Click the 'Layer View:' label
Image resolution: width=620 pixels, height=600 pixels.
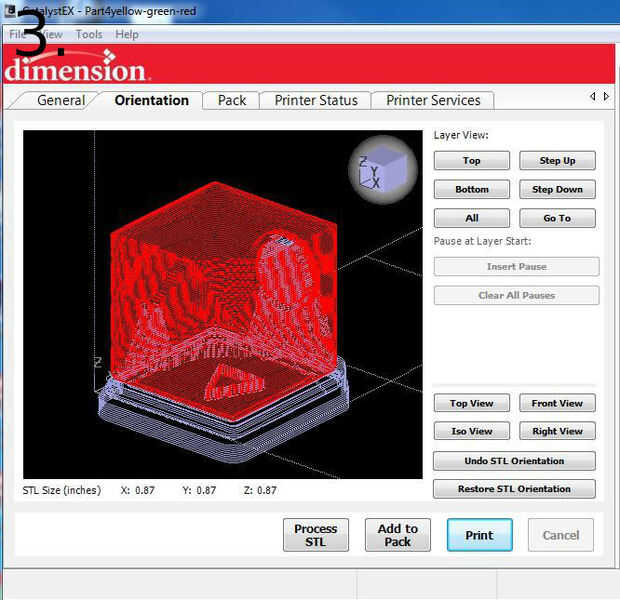click(x=461, y=135)
